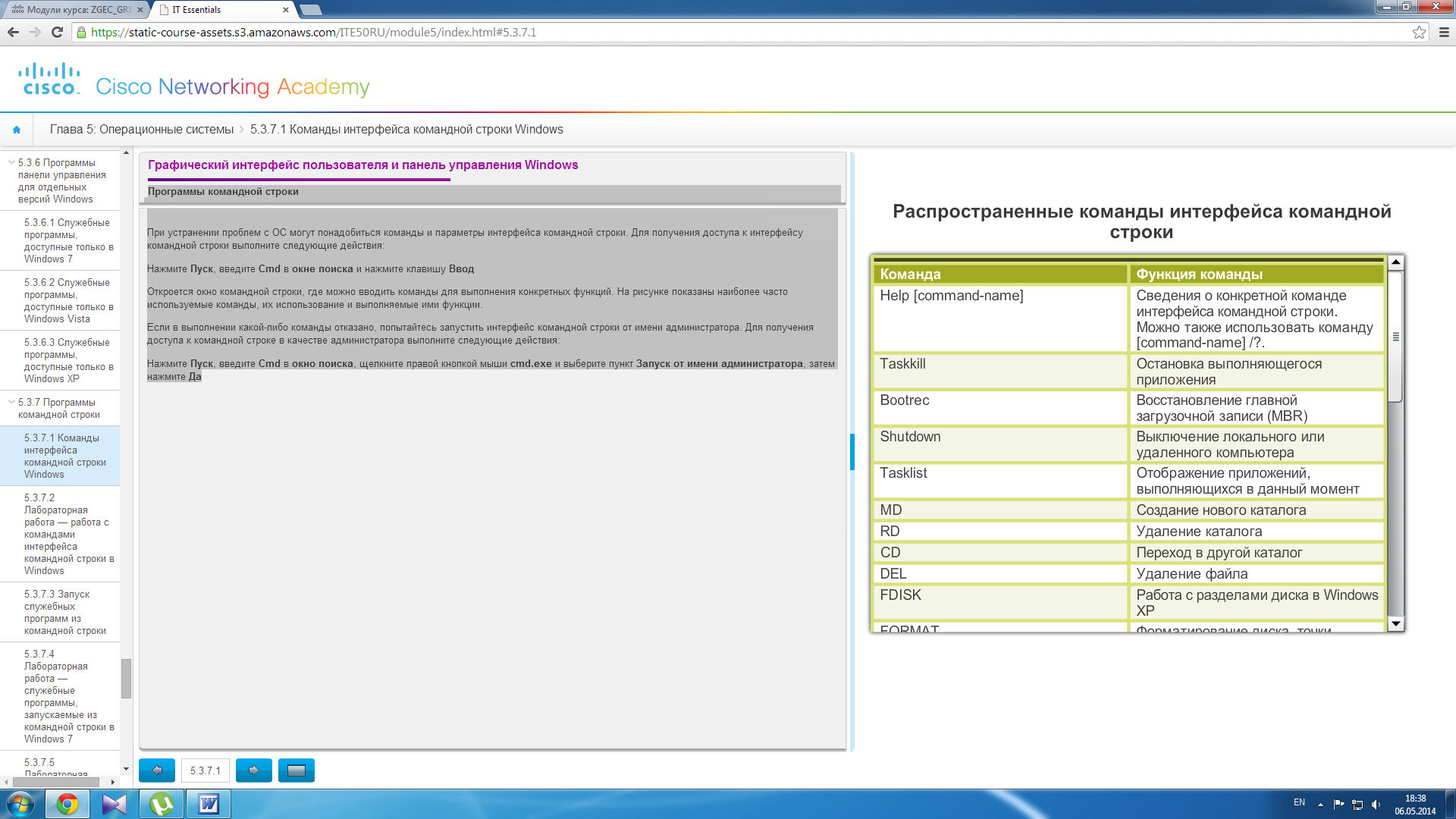Click the sidebar vertical scrollbar thumb

(x=126, y=678)
